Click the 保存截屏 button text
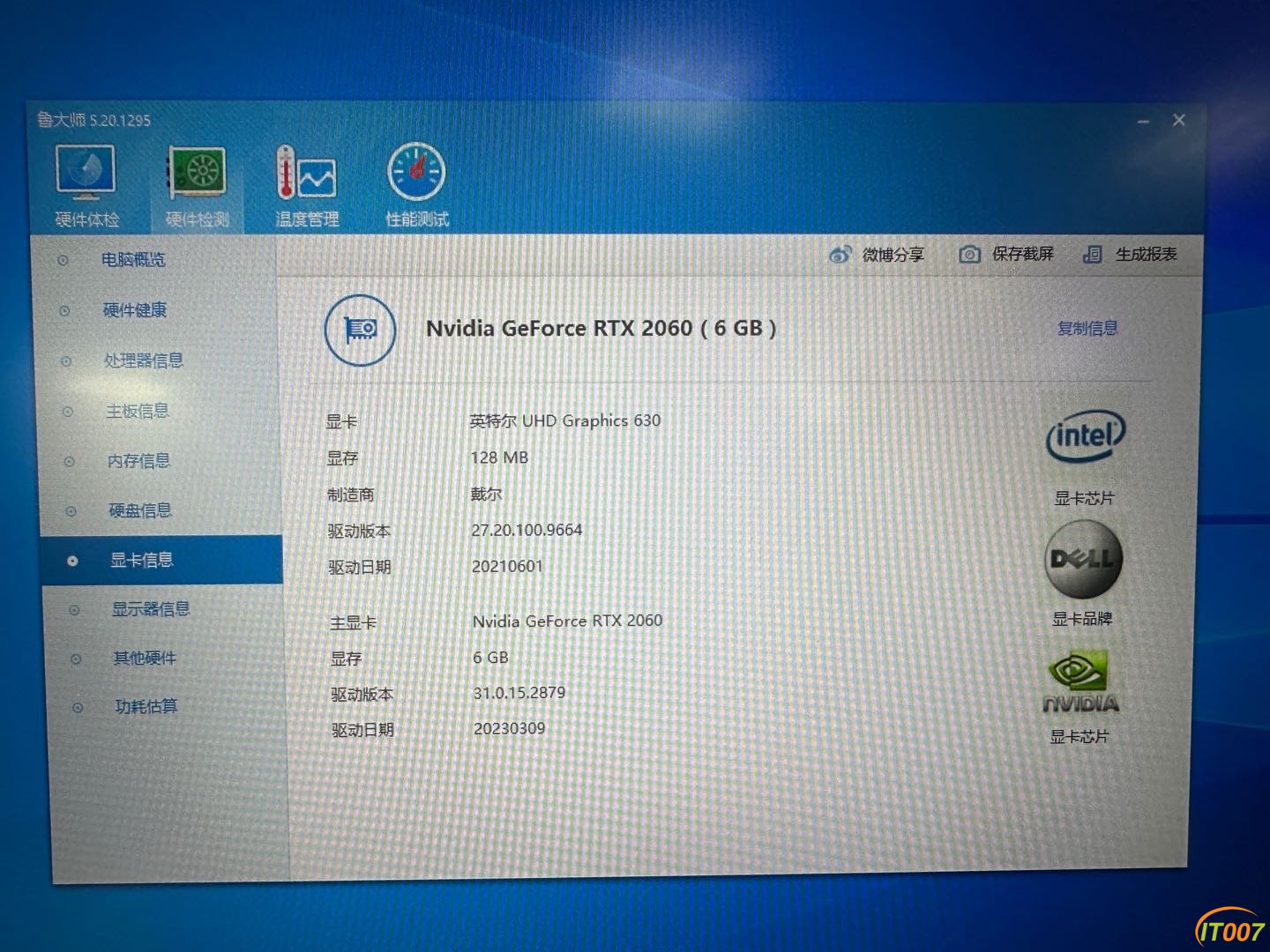The width and height of the screenshot is (1270, 952). (1023, 254)
